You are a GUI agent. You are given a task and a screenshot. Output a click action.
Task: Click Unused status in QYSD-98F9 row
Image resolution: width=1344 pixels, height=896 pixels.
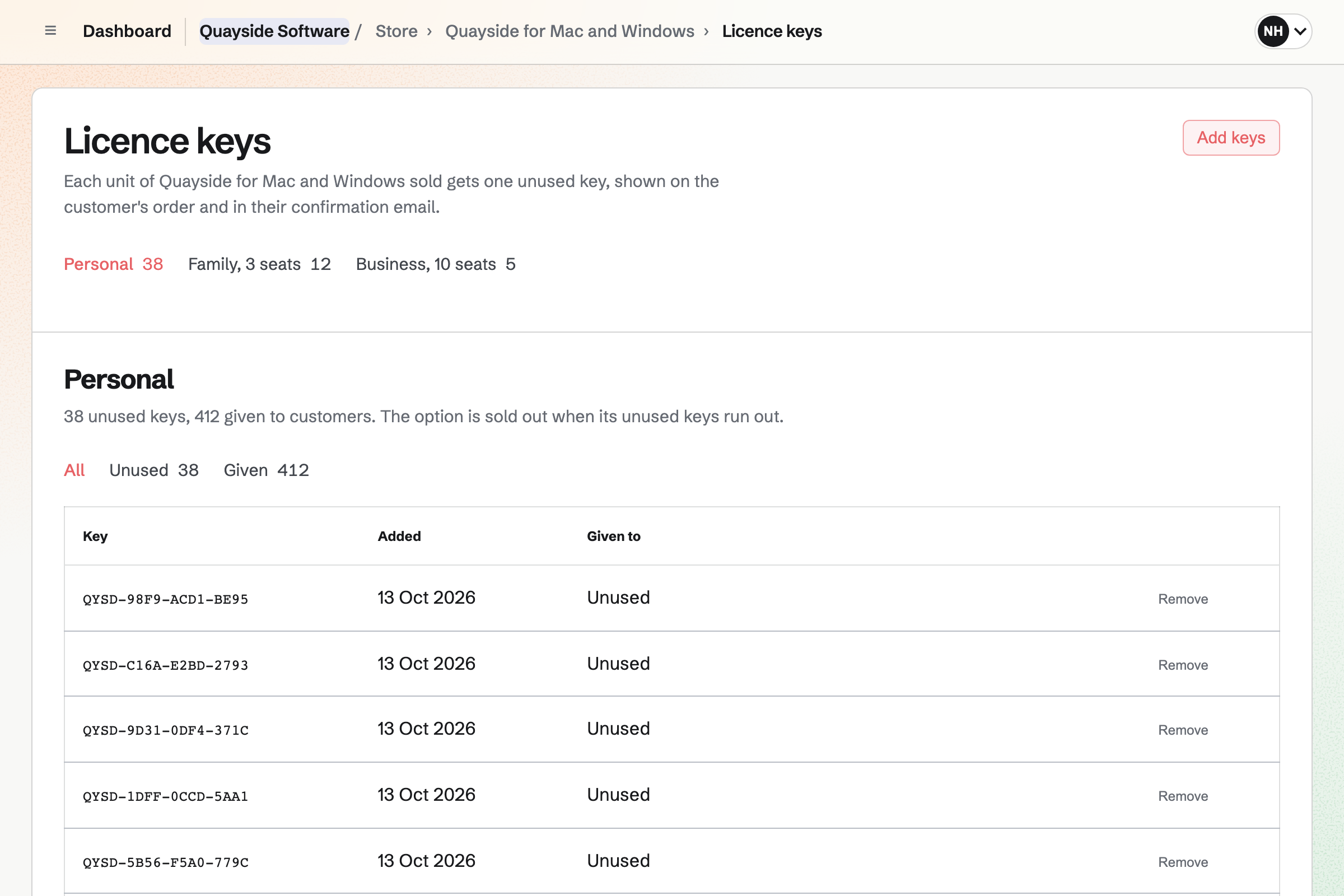(618, 598)
